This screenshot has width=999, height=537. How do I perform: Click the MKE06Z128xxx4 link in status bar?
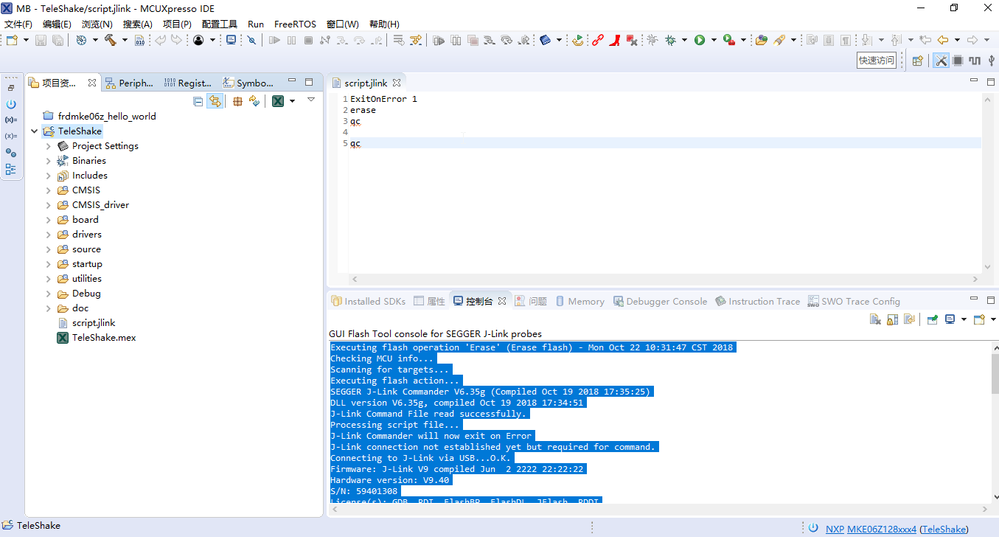[x=882, y=529]
